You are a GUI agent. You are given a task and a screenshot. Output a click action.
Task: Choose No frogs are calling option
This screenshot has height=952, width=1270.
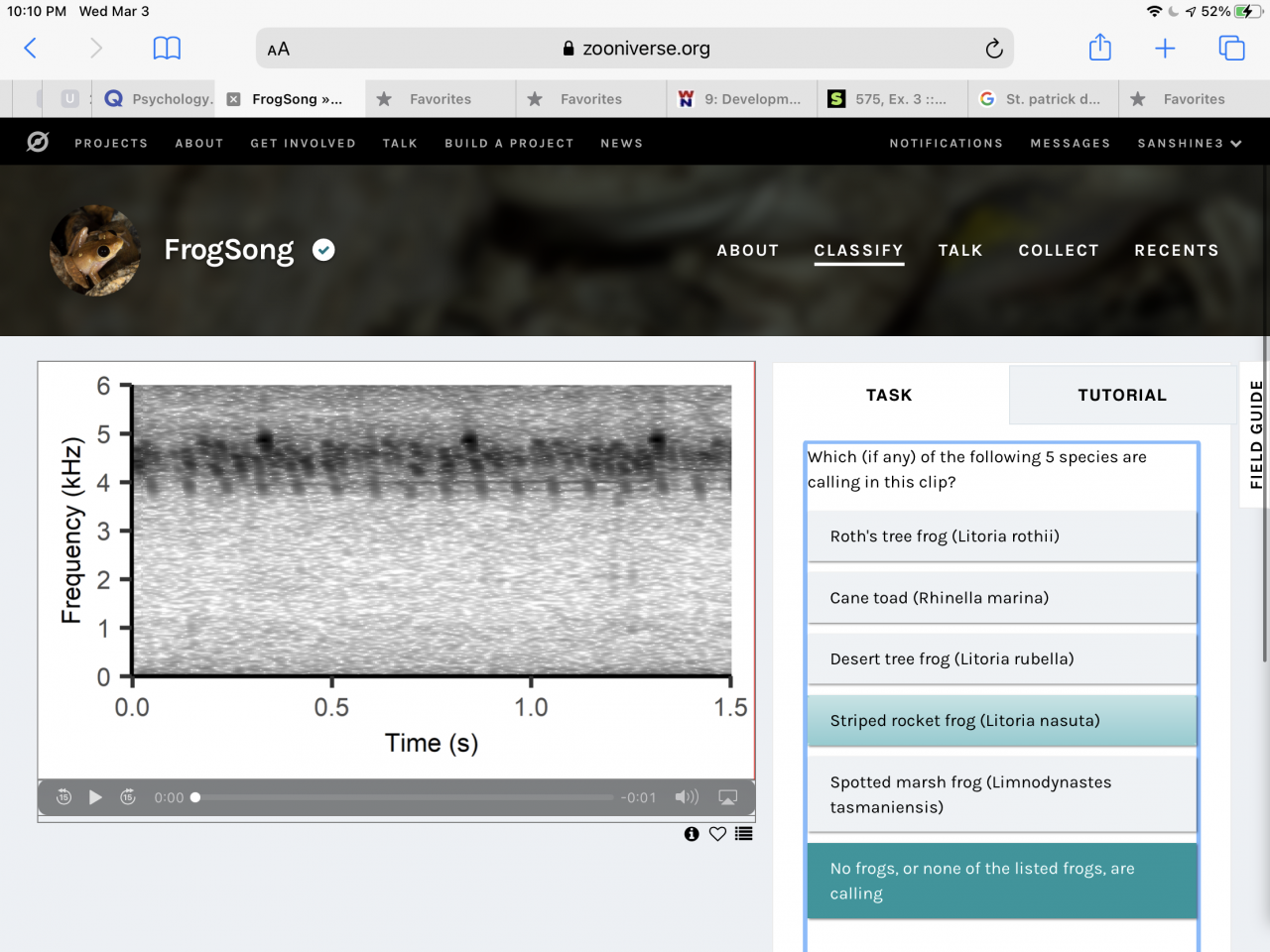[1002, 881]
